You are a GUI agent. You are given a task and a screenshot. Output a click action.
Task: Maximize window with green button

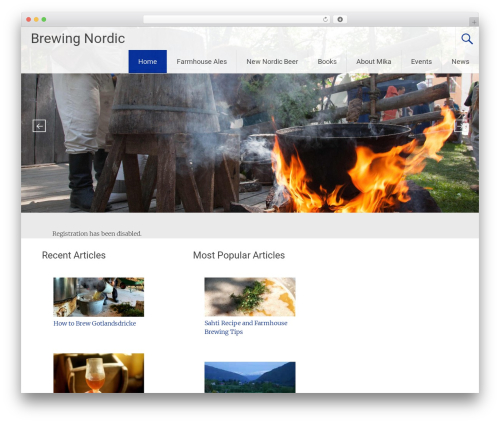point(44,20)
